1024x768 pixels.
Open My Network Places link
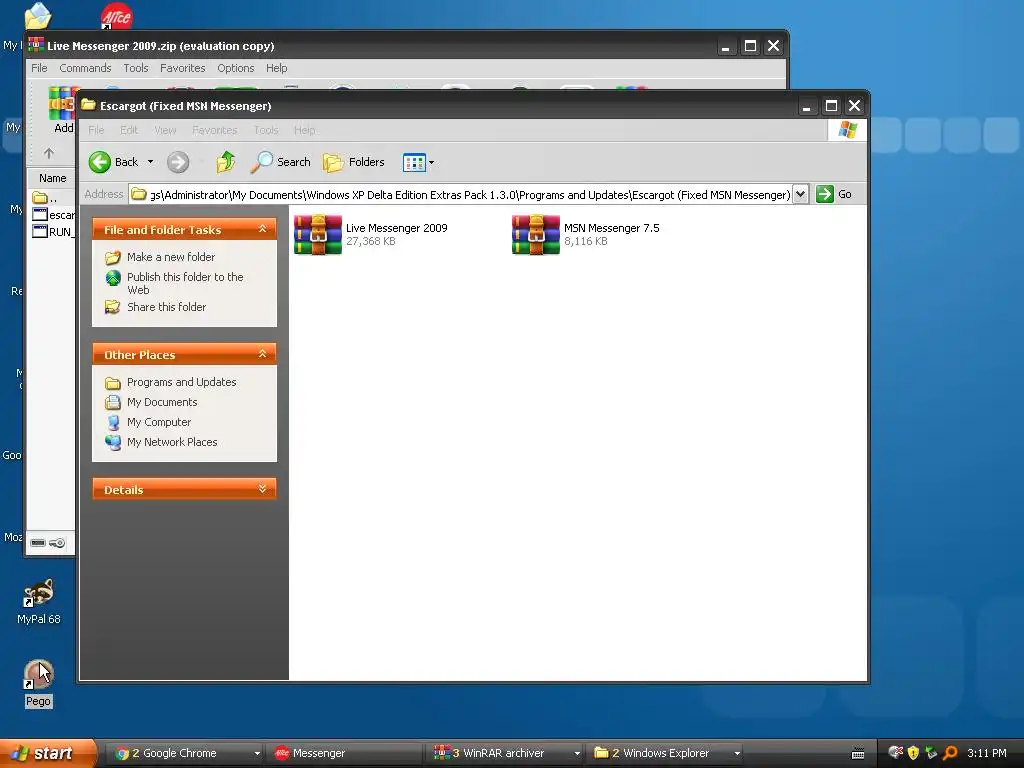click(172, 442)
